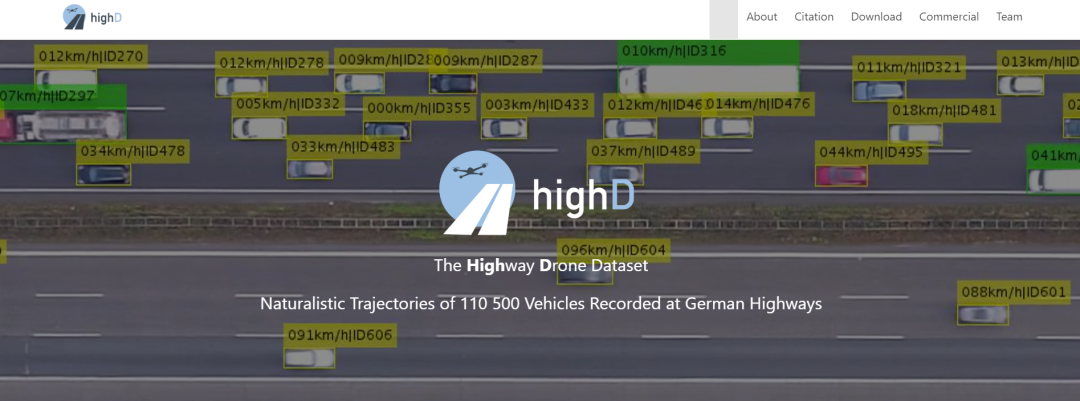
Task: Click the vehicle label 009km/h|ID287
Action: tap(486, 61)
